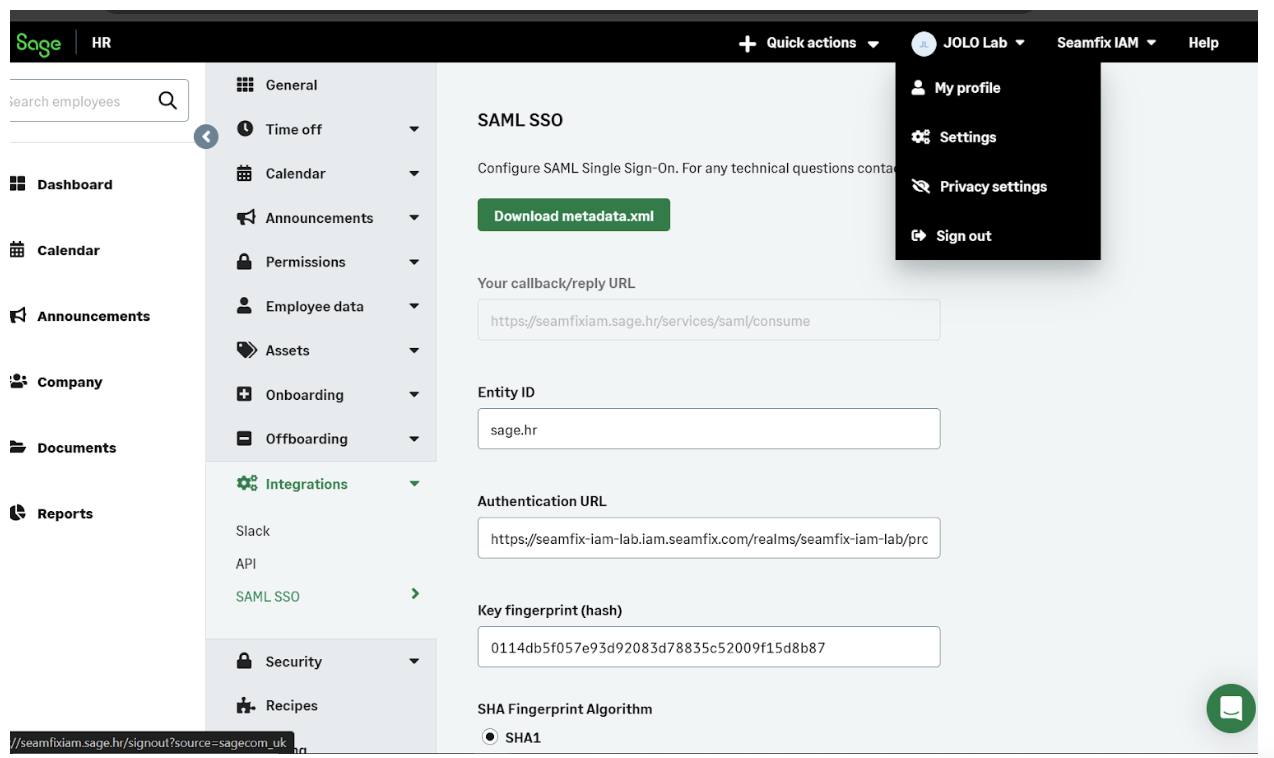Image resolution: width=1274 pixels, height=758 pixels.
Task: Expand the Offboarding section arrow
Action: tap(414, 438)
